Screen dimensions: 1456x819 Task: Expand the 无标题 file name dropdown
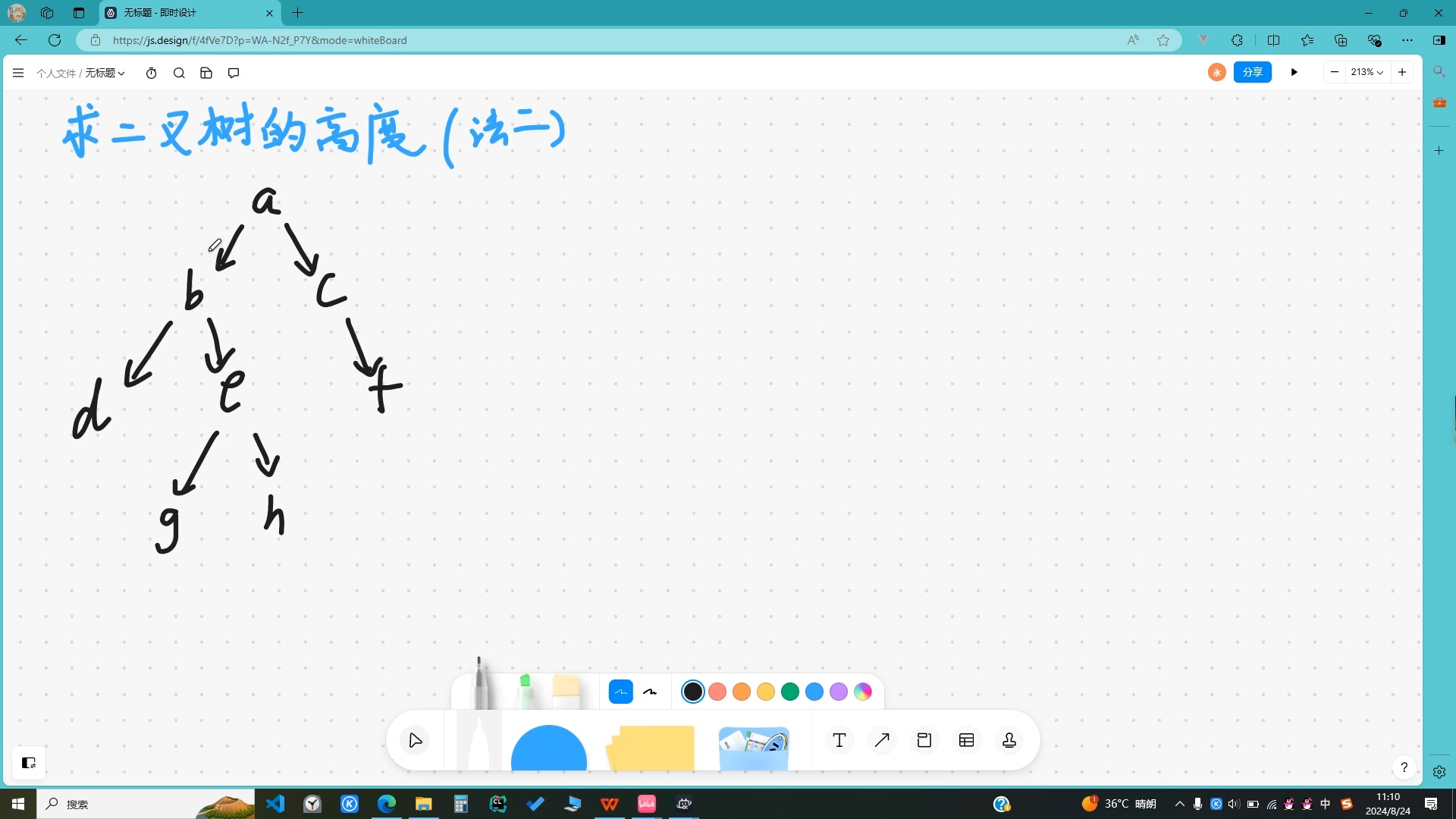pyautogui.click(x=105, y=73)
